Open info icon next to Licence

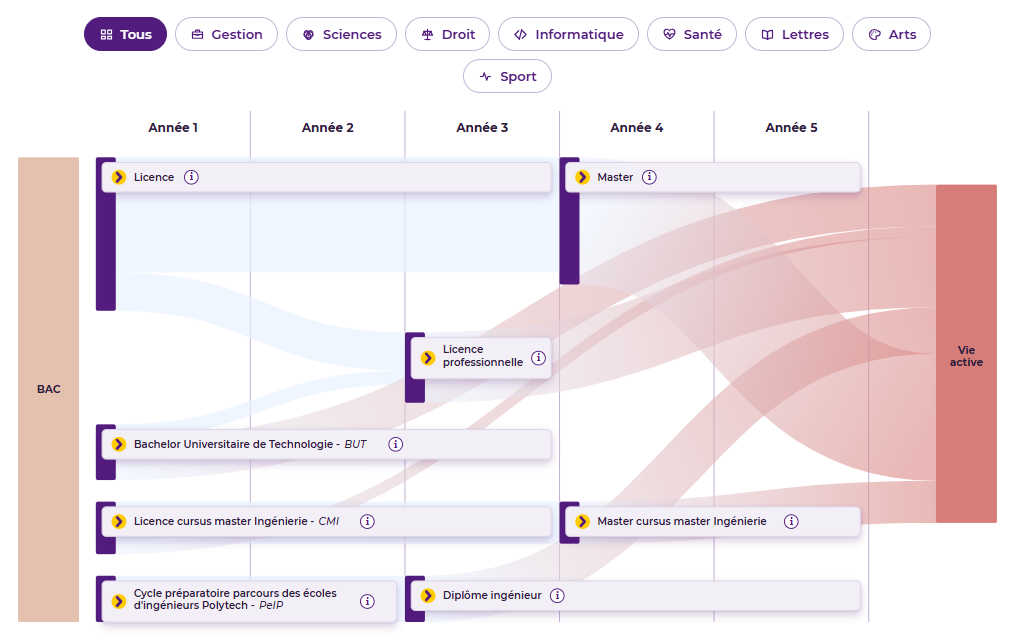coord(191,177)
